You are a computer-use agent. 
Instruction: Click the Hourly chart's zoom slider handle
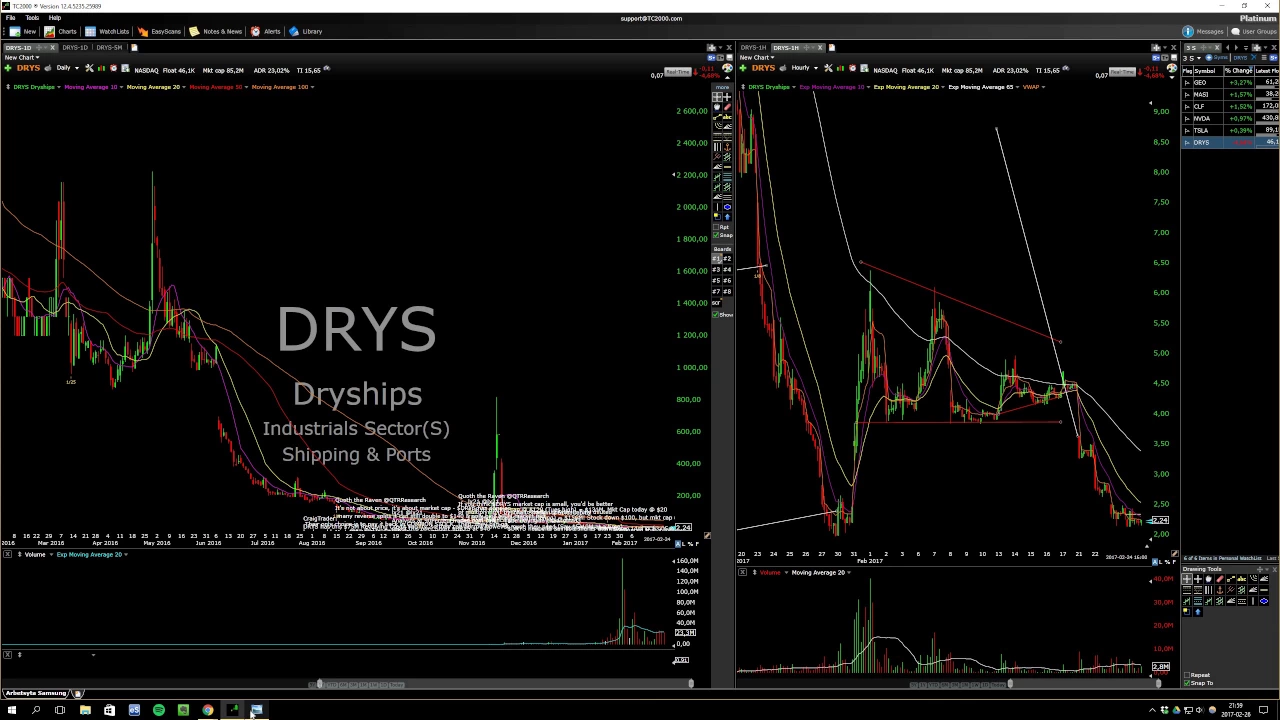coord(1010,683)
